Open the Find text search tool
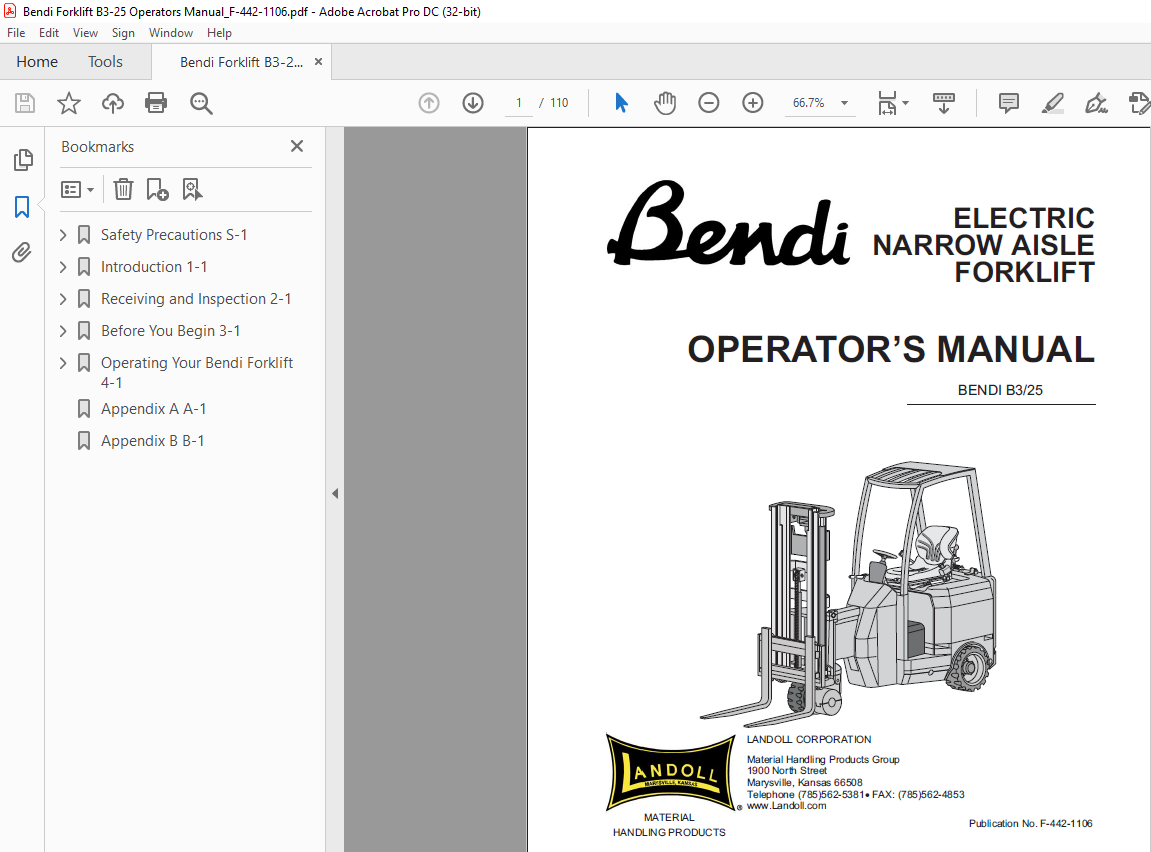 [200, 103]
